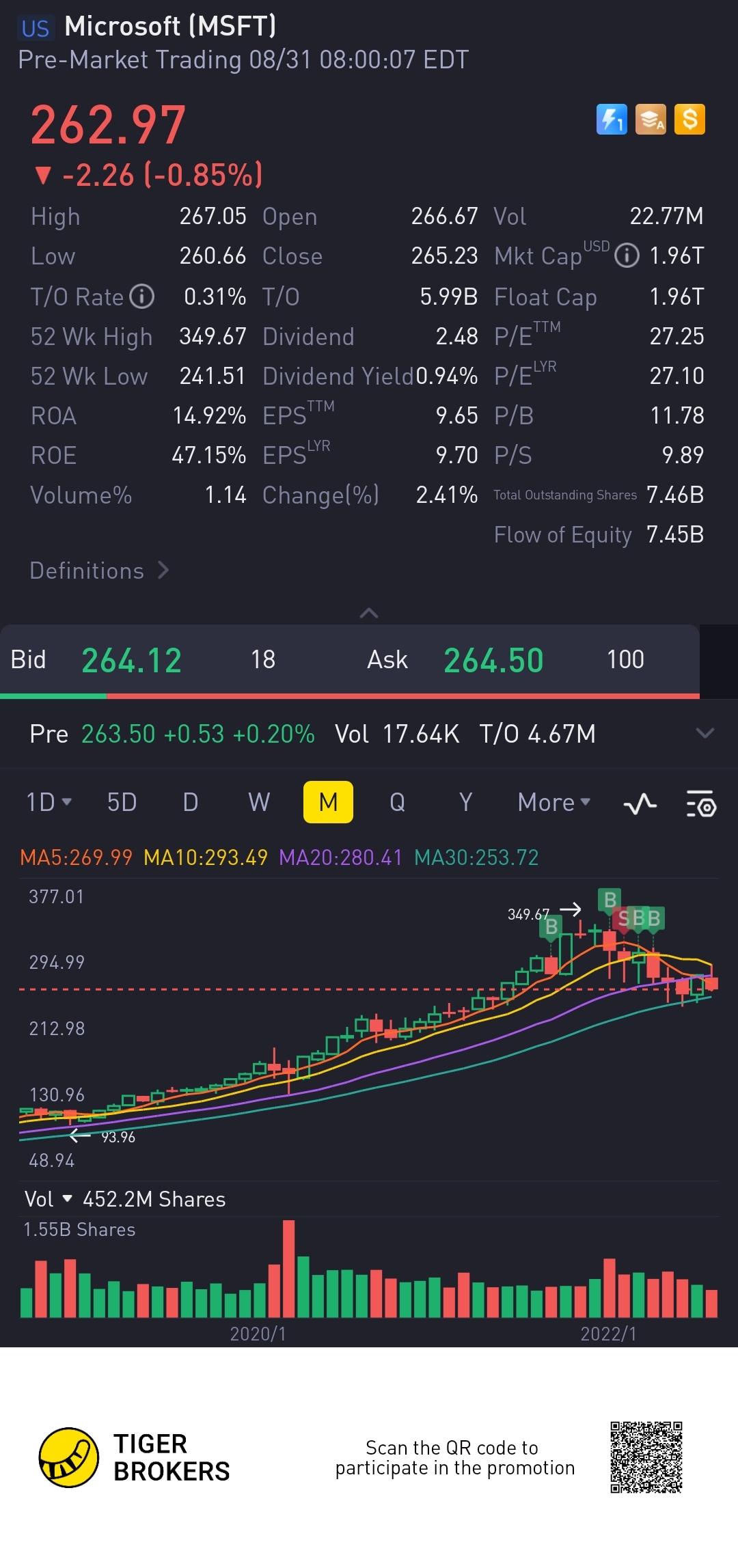Viewport: 738px width, 1568px height.
Task: Tap the 2020/1 date axis label
Action: (258, 1334)
